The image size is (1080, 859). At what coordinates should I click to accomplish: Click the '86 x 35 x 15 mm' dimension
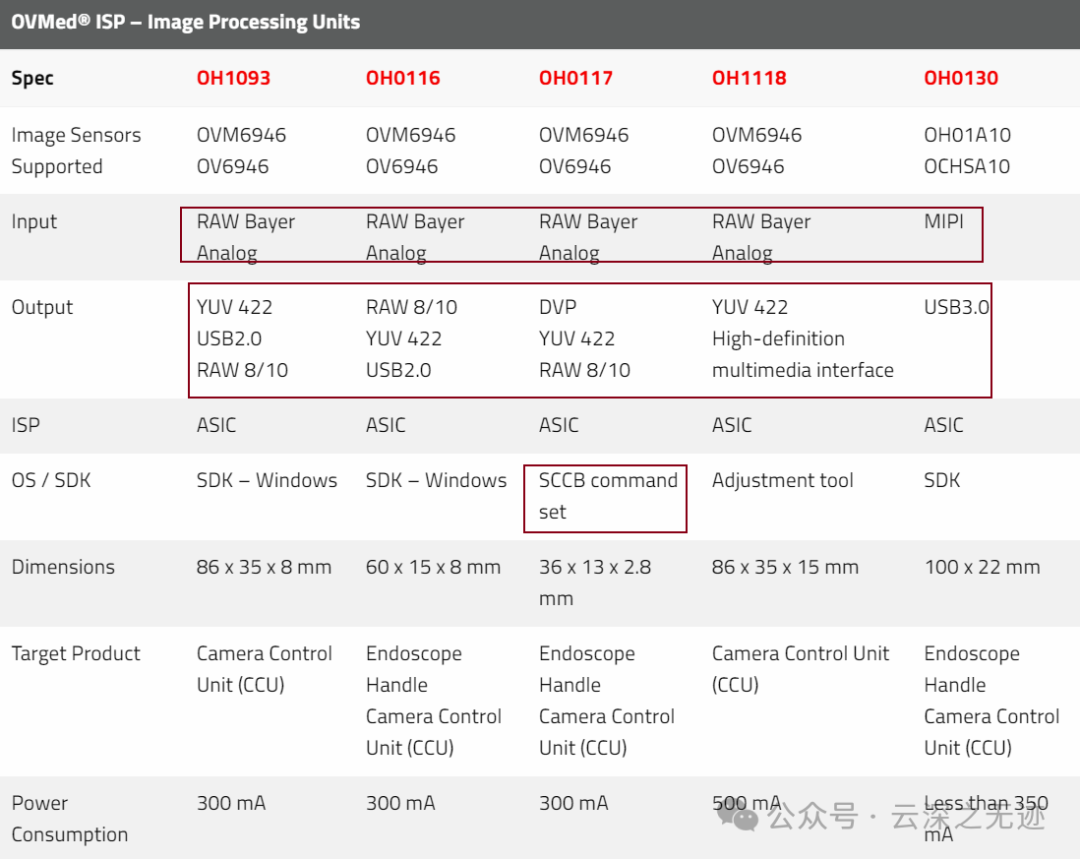tap(785, 567)
